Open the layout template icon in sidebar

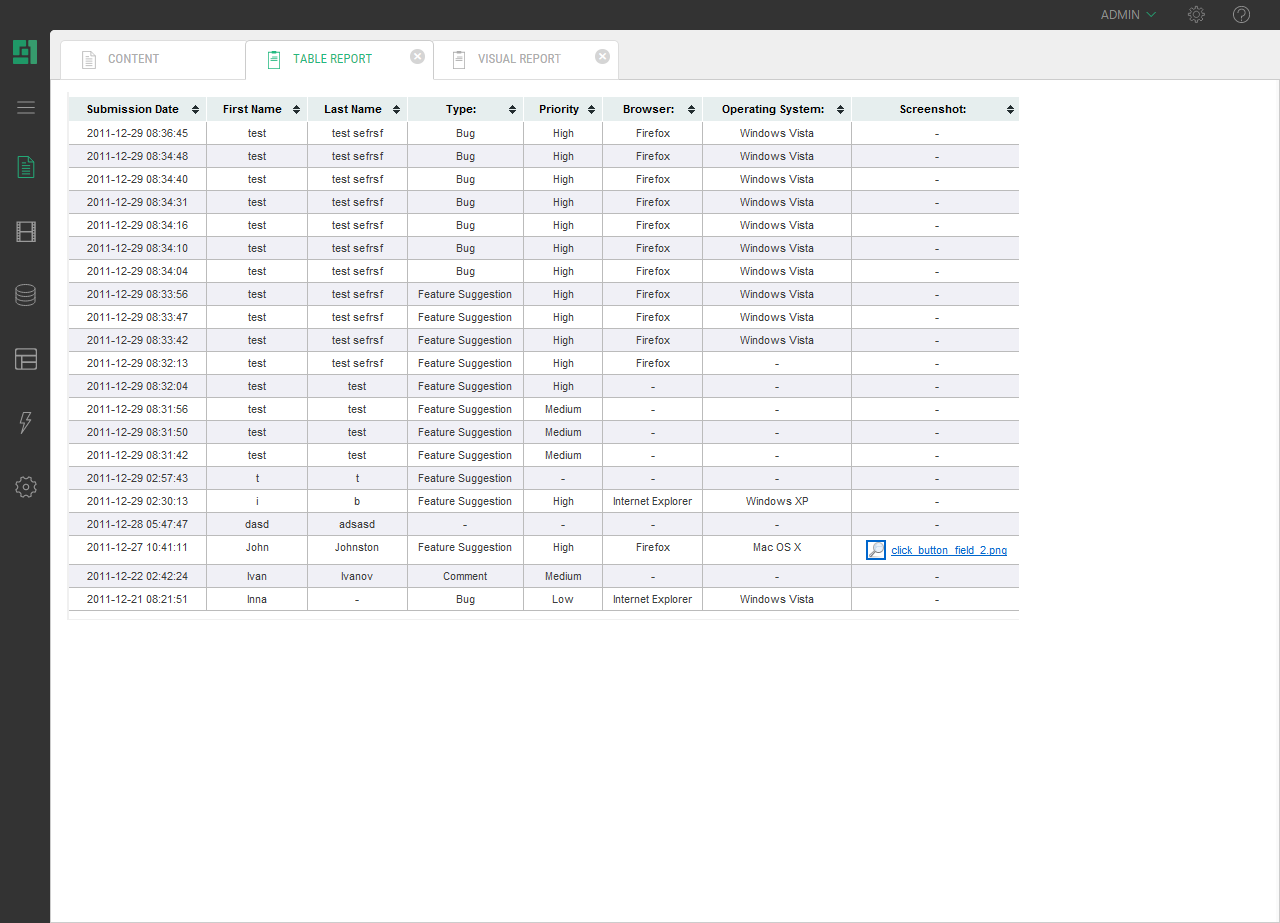point(26,359)
